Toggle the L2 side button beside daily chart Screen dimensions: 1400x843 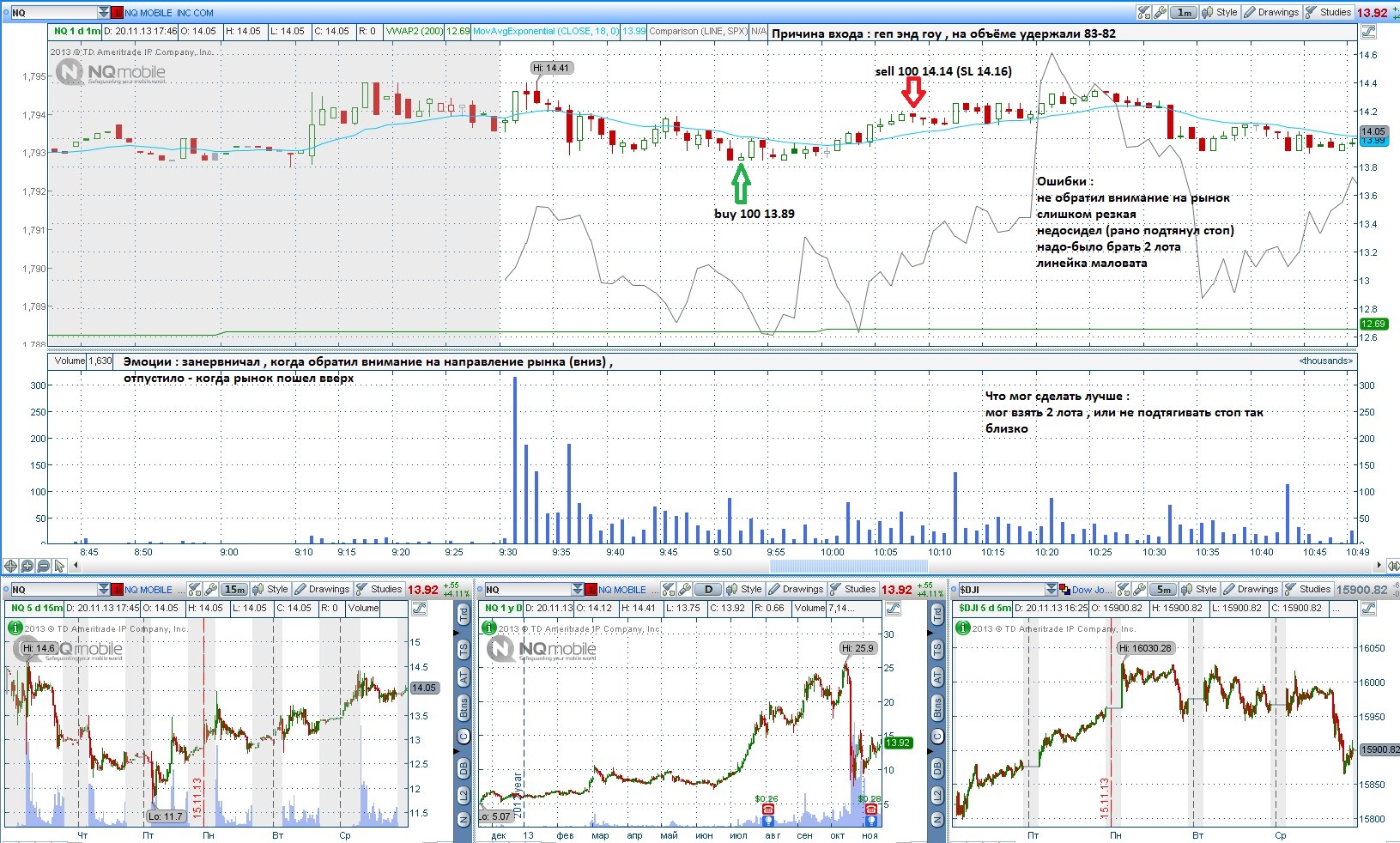pyautogui.click(x=937, y=798)
